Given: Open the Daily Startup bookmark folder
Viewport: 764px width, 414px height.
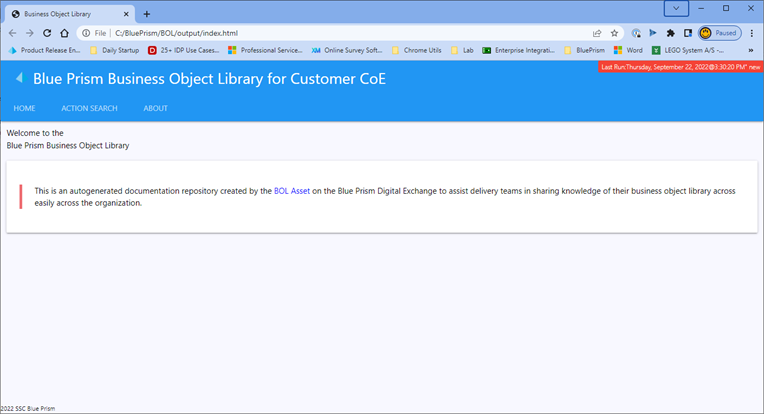Looking at the screenshot, I should coord(115,50).
